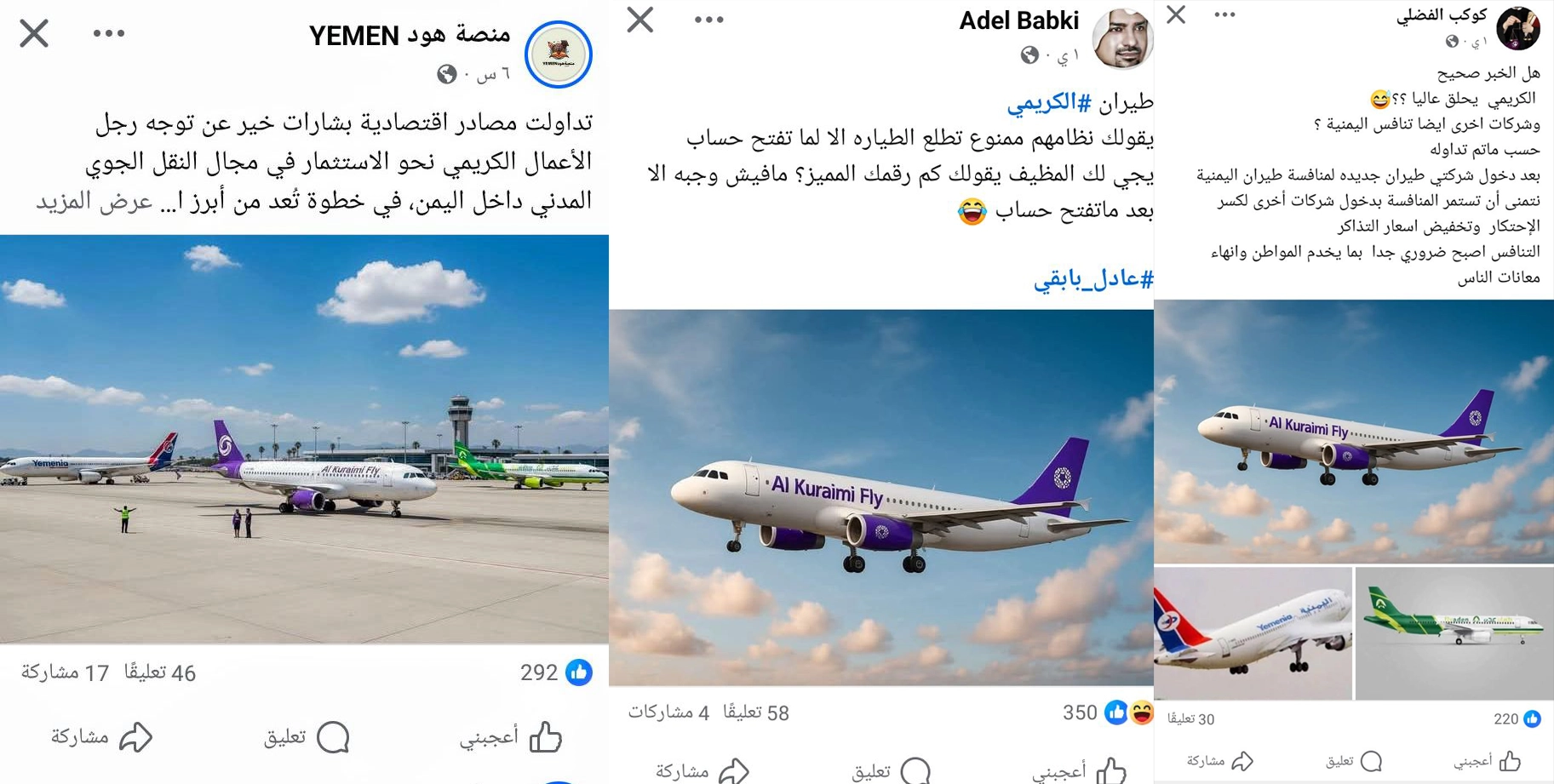Like the YEMEN platform post
This screenshot has height=784, width=1554.
click(x=511, y=736)
